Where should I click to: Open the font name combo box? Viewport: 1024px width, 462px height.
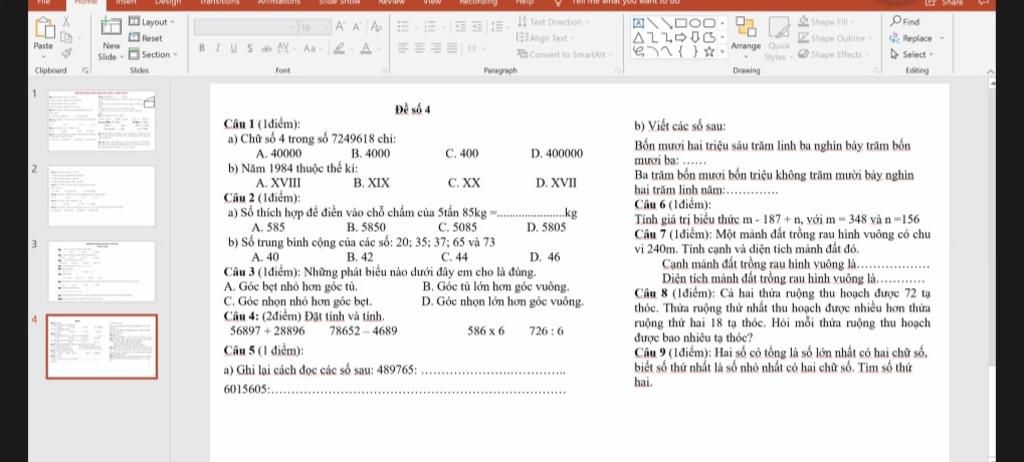click(246, 27)
